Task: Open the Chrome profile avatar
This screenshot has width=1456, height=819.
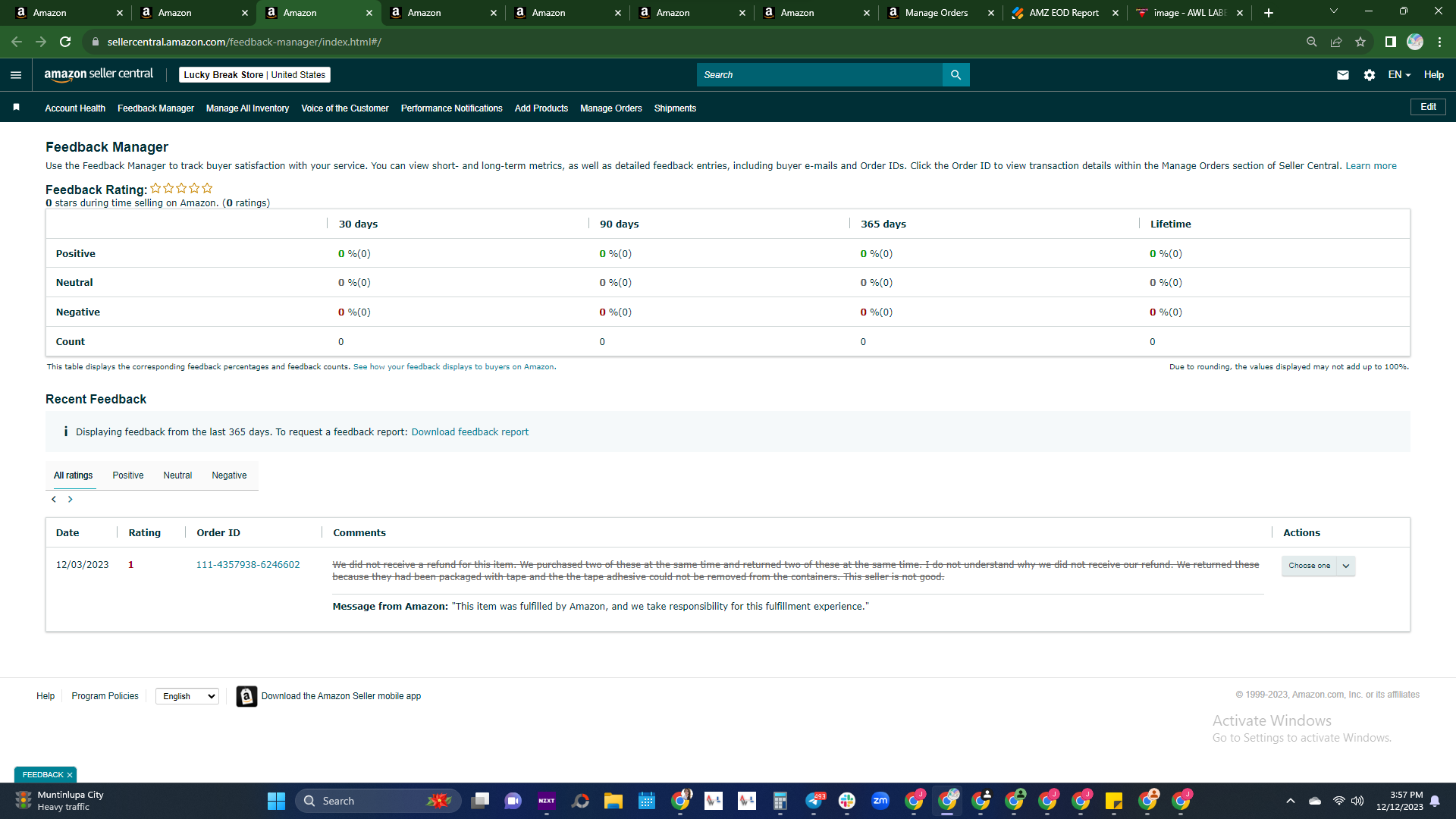Action: 1415,42
